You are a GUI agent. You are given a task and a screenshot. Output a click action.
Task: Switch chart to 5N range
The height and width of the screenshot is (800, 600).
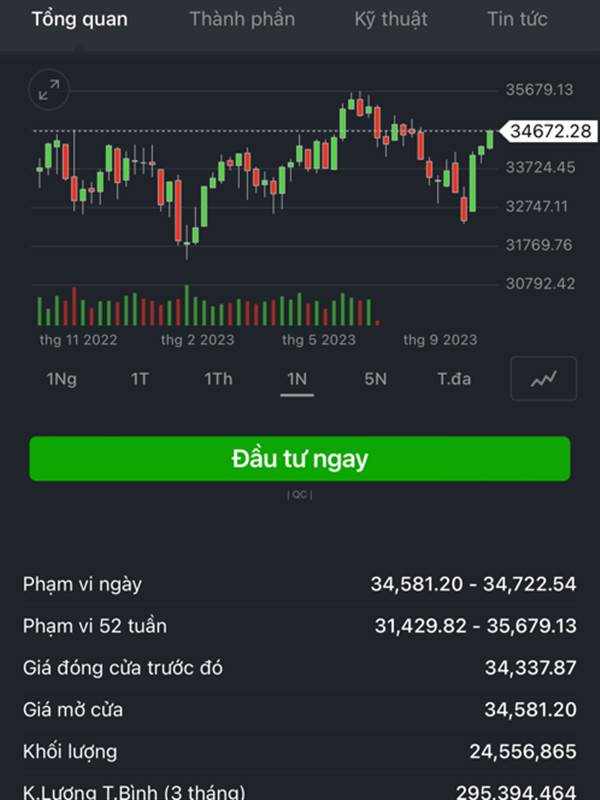pos(376,379)
